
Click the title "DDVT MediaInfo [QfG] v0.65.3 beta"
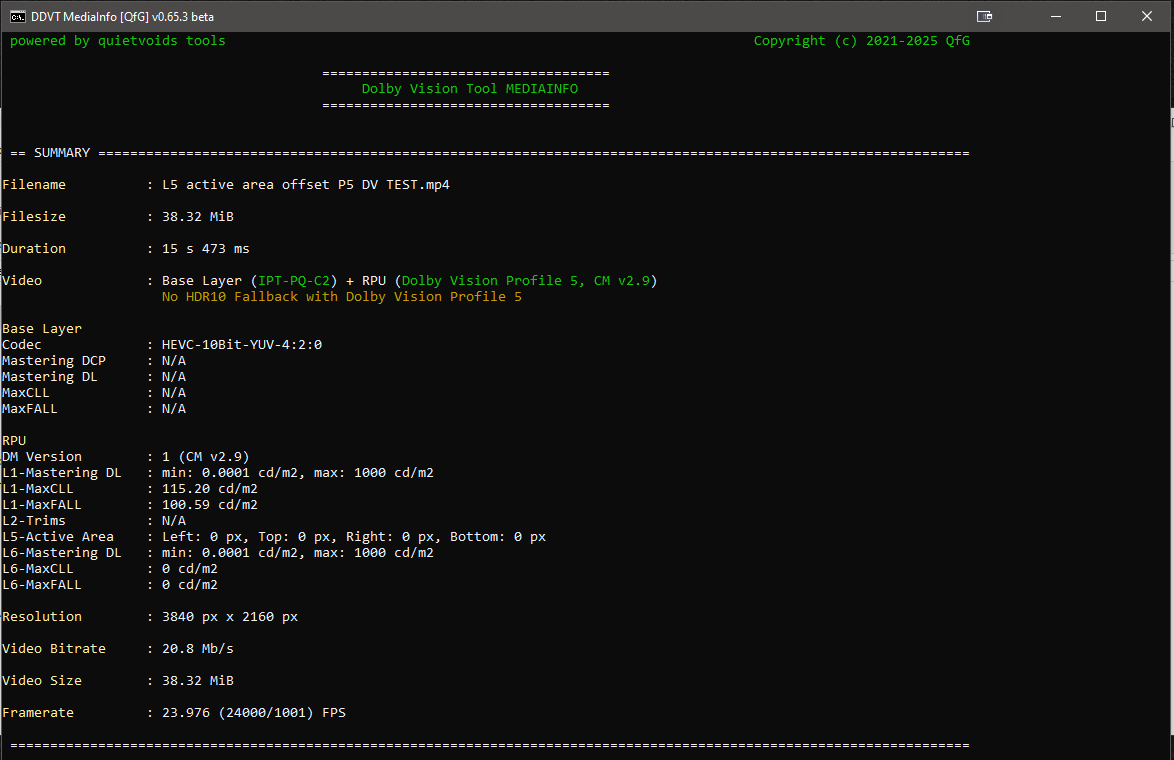[122, 16]
